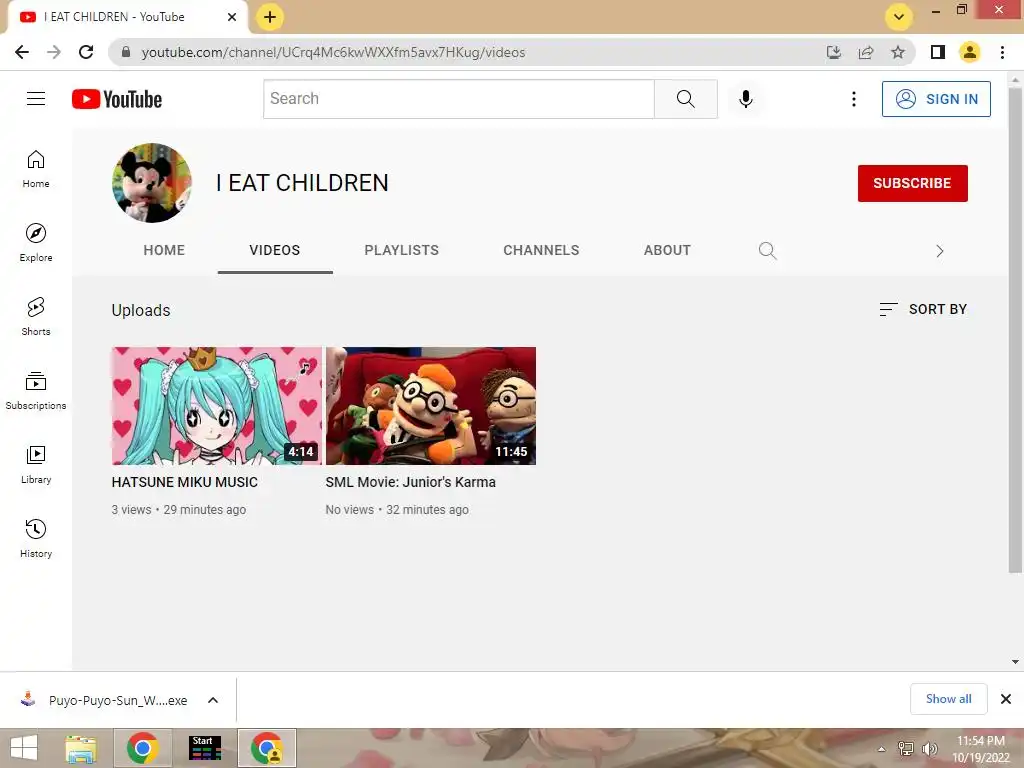Click the YouTube logo
Image resolution: width=1024 pixels, height=768 pixels.
(117, 99)
